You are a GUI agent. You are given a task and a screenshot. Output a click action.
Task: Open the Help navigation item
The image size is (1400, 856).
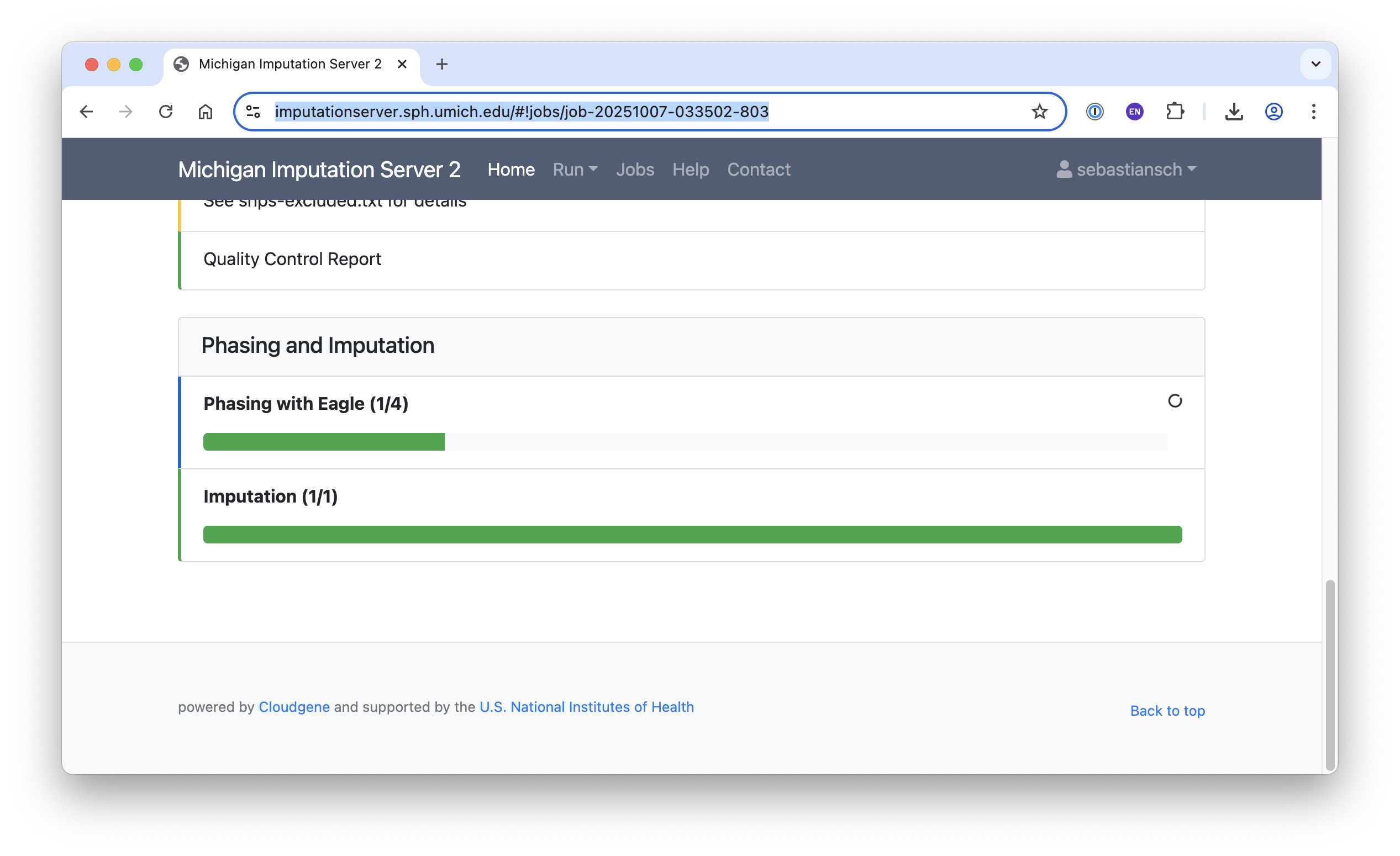click(691, 170)
